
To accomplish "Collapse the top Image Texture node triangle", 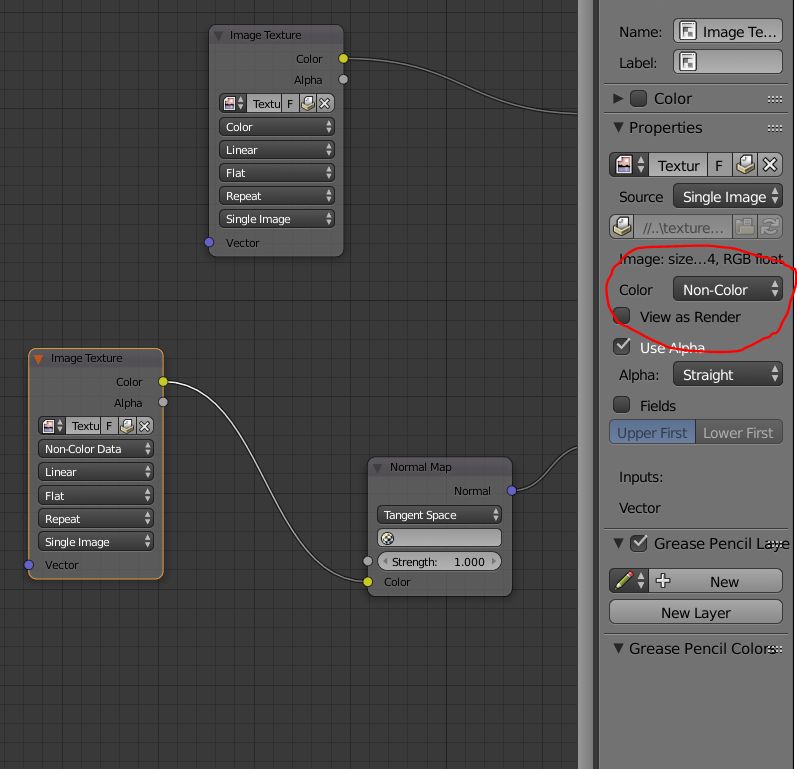I will 219,36.
